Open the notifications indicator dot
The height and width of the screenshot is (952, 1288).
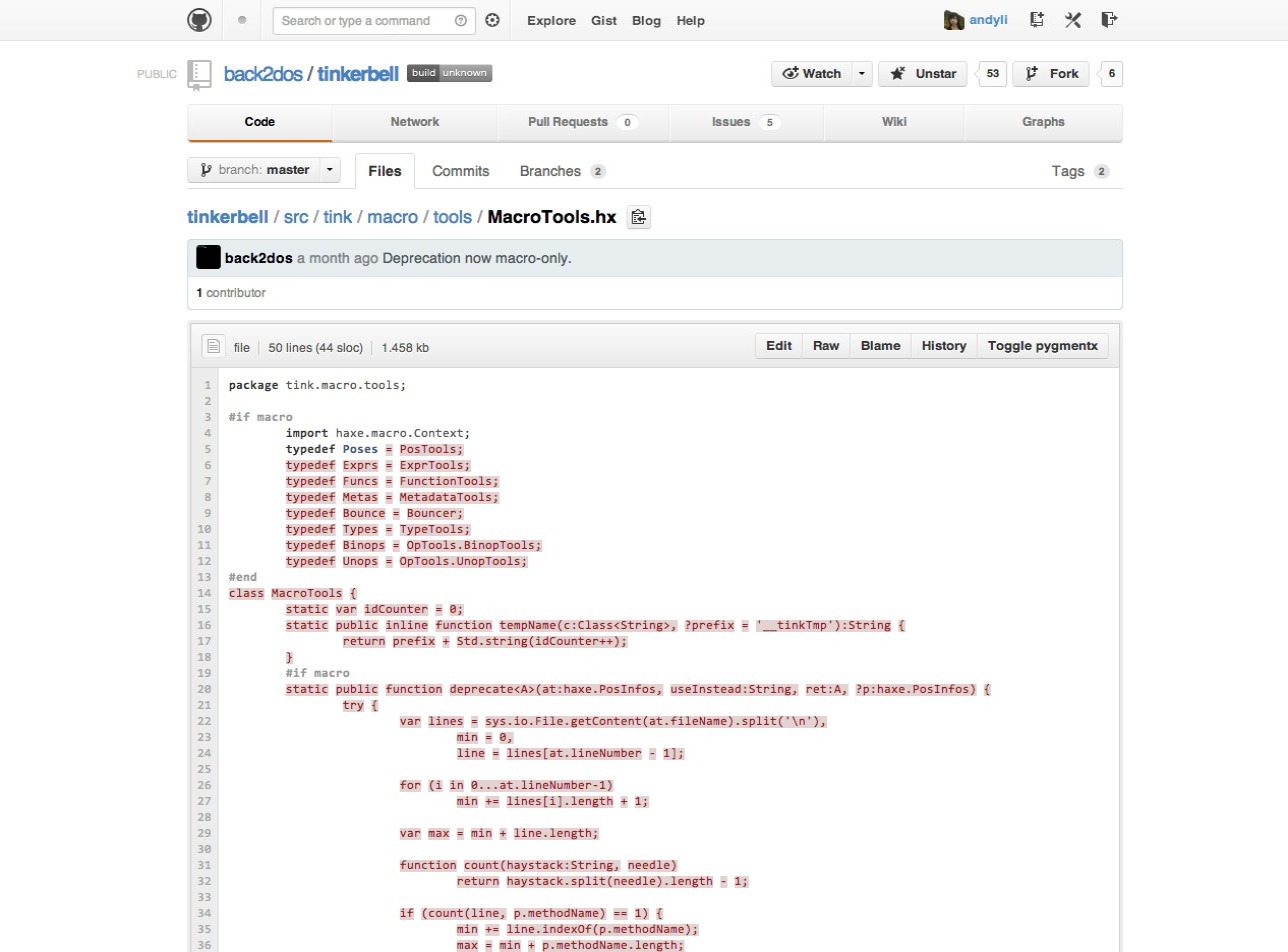pos(242,20)
